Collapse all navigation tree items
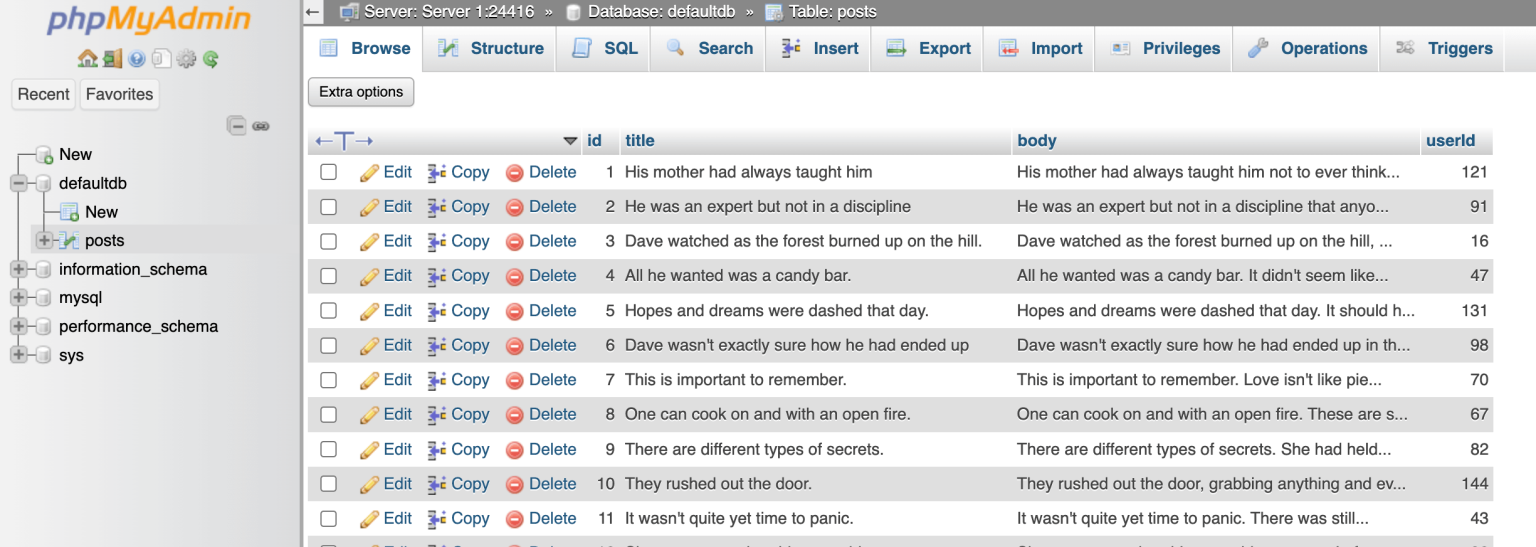 pos(236,126)
